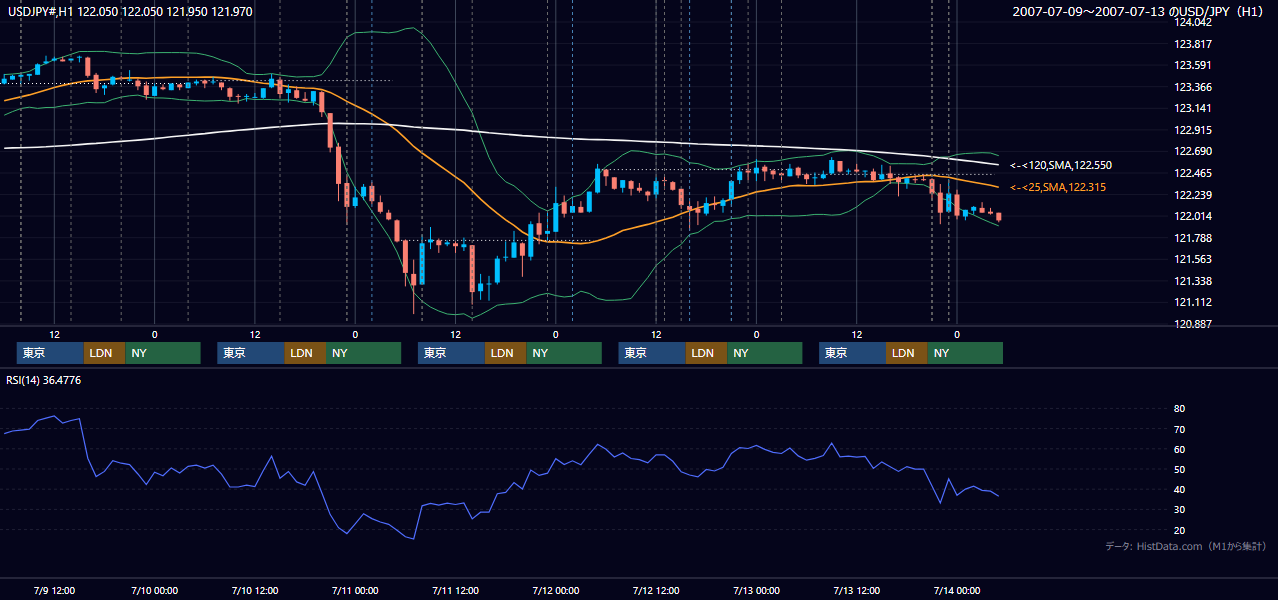This screenshot has width=1278, height=600.
Task: Click price axis value 122.014
Action: tap(1192, 216)
